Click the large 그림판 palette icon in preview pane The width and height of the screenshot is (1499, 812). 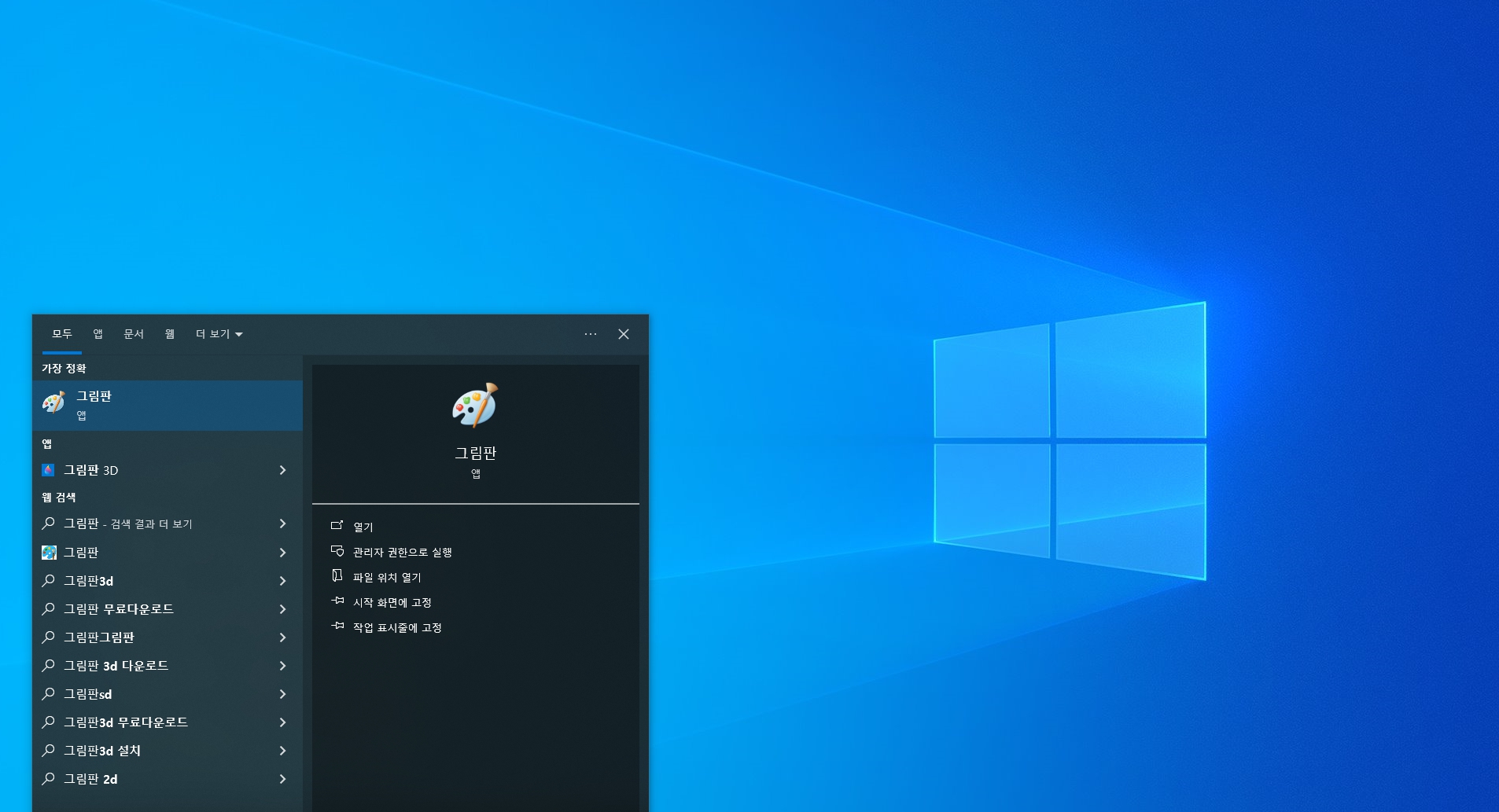[475, 406]
